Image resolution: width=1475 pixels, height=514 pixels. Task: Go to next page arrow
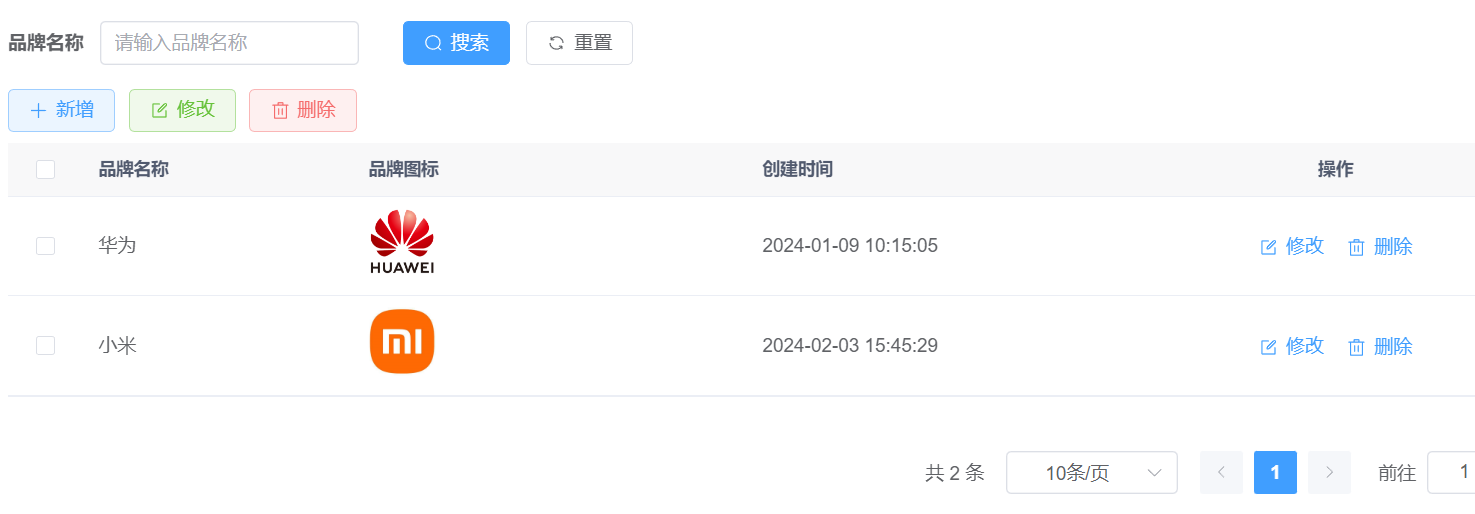tap(1329, 472)
